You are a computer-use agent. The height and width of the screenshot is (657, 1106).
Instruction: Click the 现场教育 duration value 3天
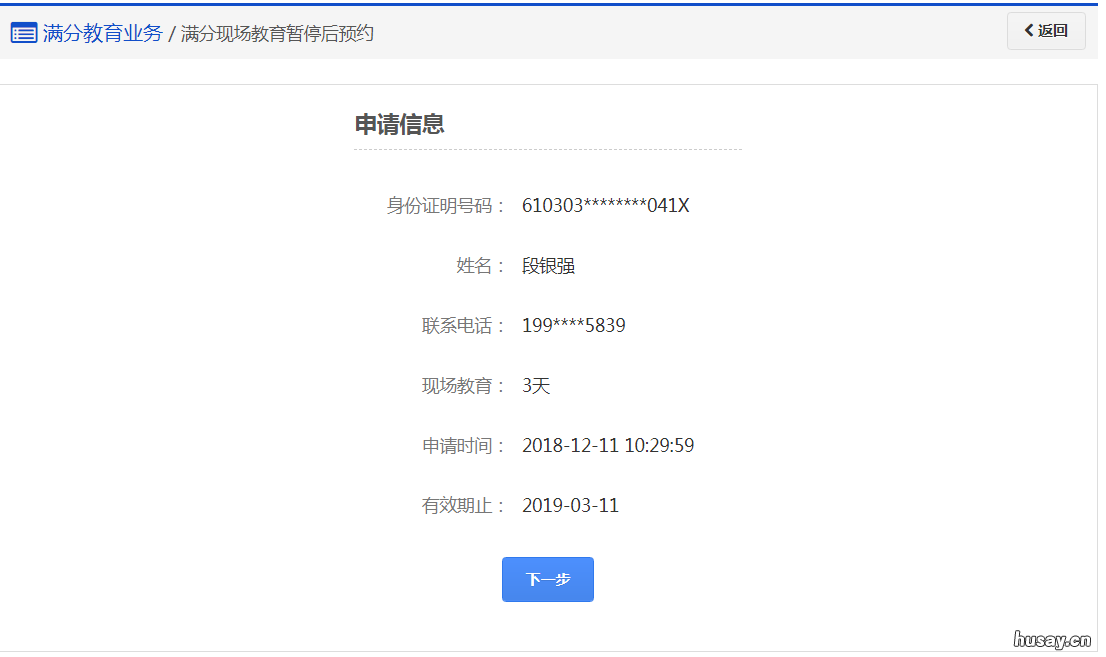pyautogui.click(x=536, y=385)
